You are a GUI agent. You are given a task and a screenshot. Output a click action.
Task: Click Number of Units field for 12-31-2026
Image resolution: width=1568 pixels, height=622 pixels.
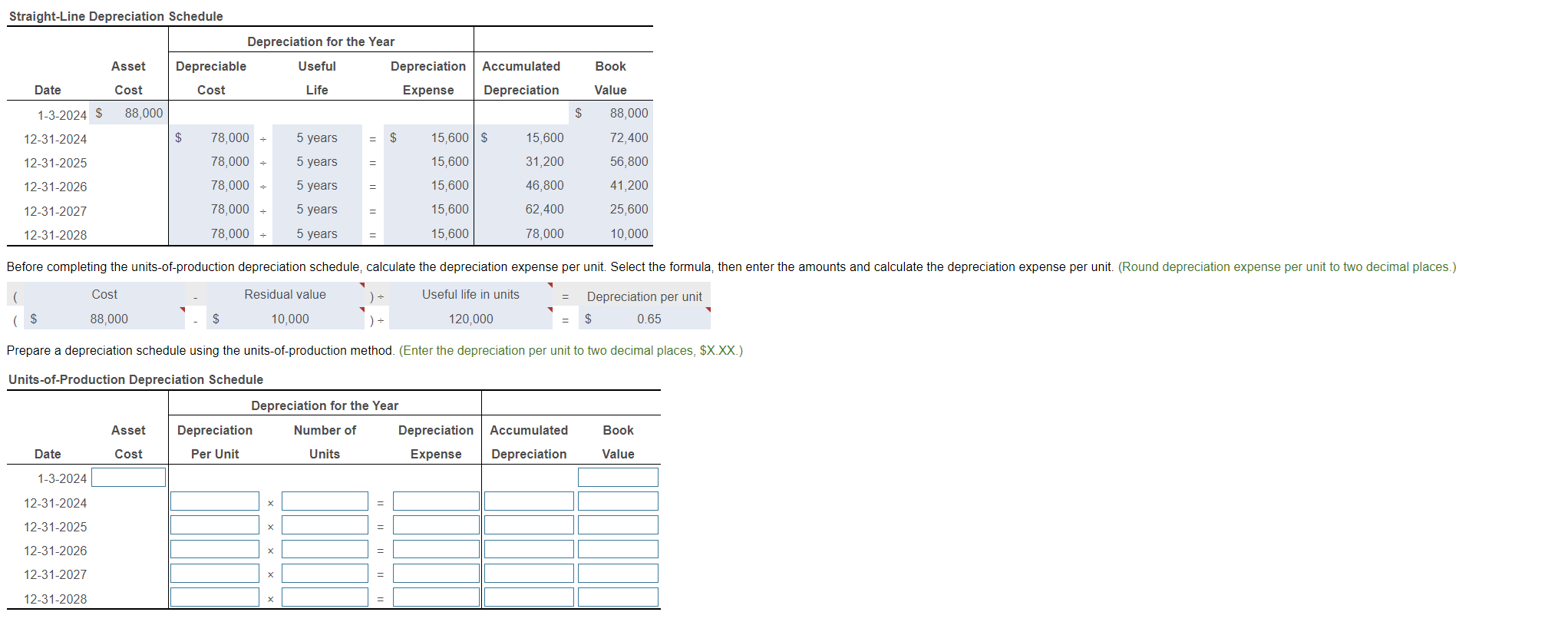click(x=325, y=549)
